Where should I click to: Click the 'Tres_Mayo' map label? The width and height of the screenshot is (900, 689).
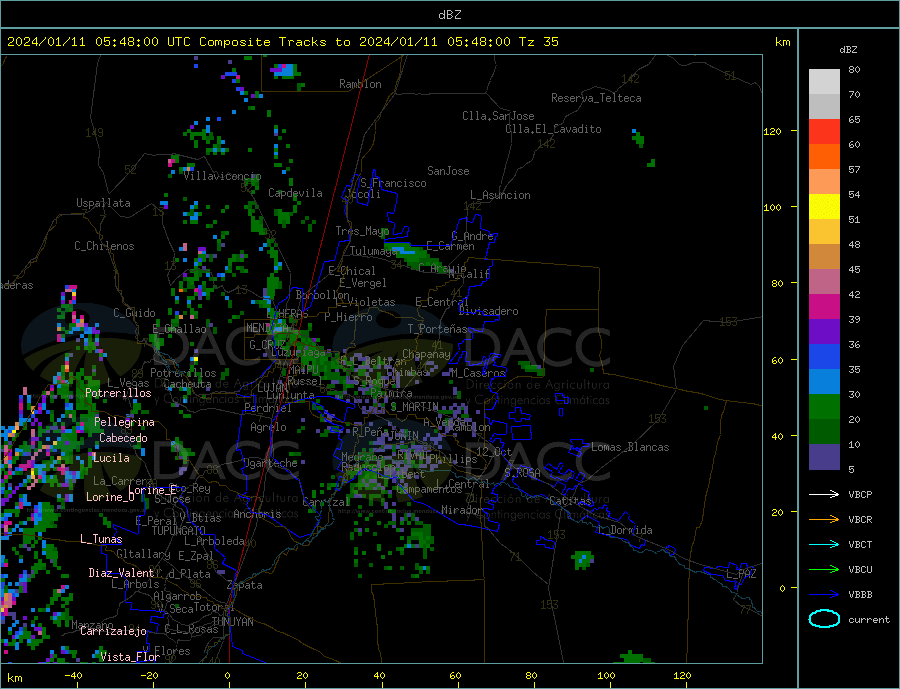point(362,231)
